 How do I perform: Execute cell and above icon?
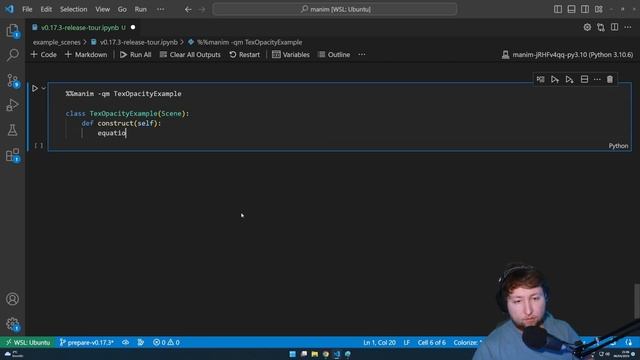(x=555, y=79)
